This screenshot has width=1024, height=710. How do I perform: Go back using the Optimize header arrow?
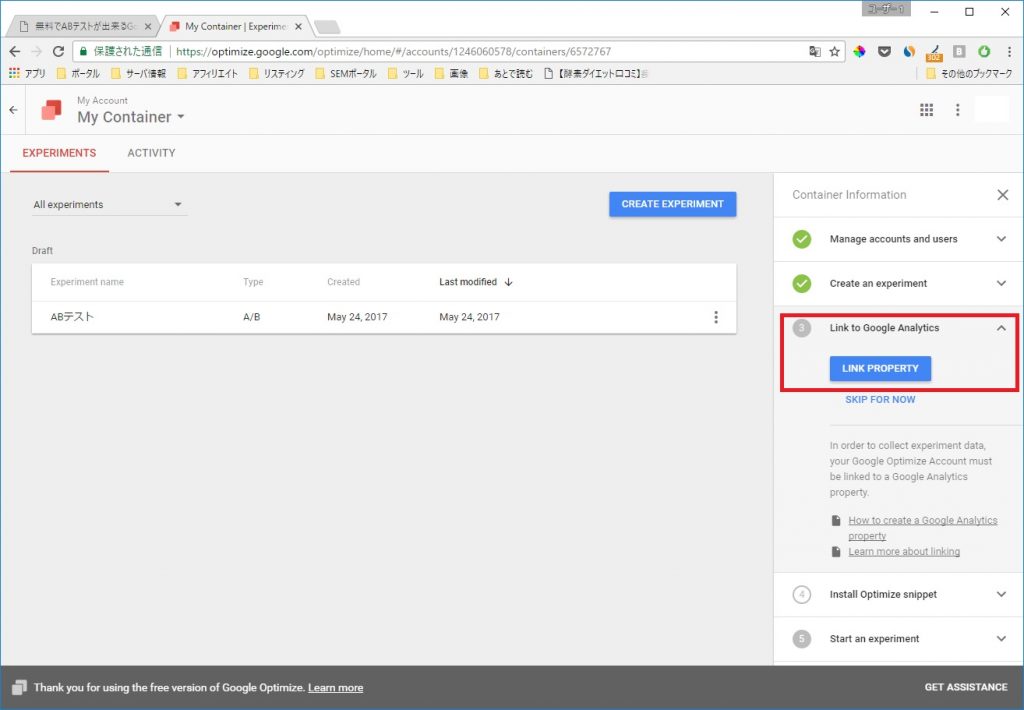tap(13, 110)
